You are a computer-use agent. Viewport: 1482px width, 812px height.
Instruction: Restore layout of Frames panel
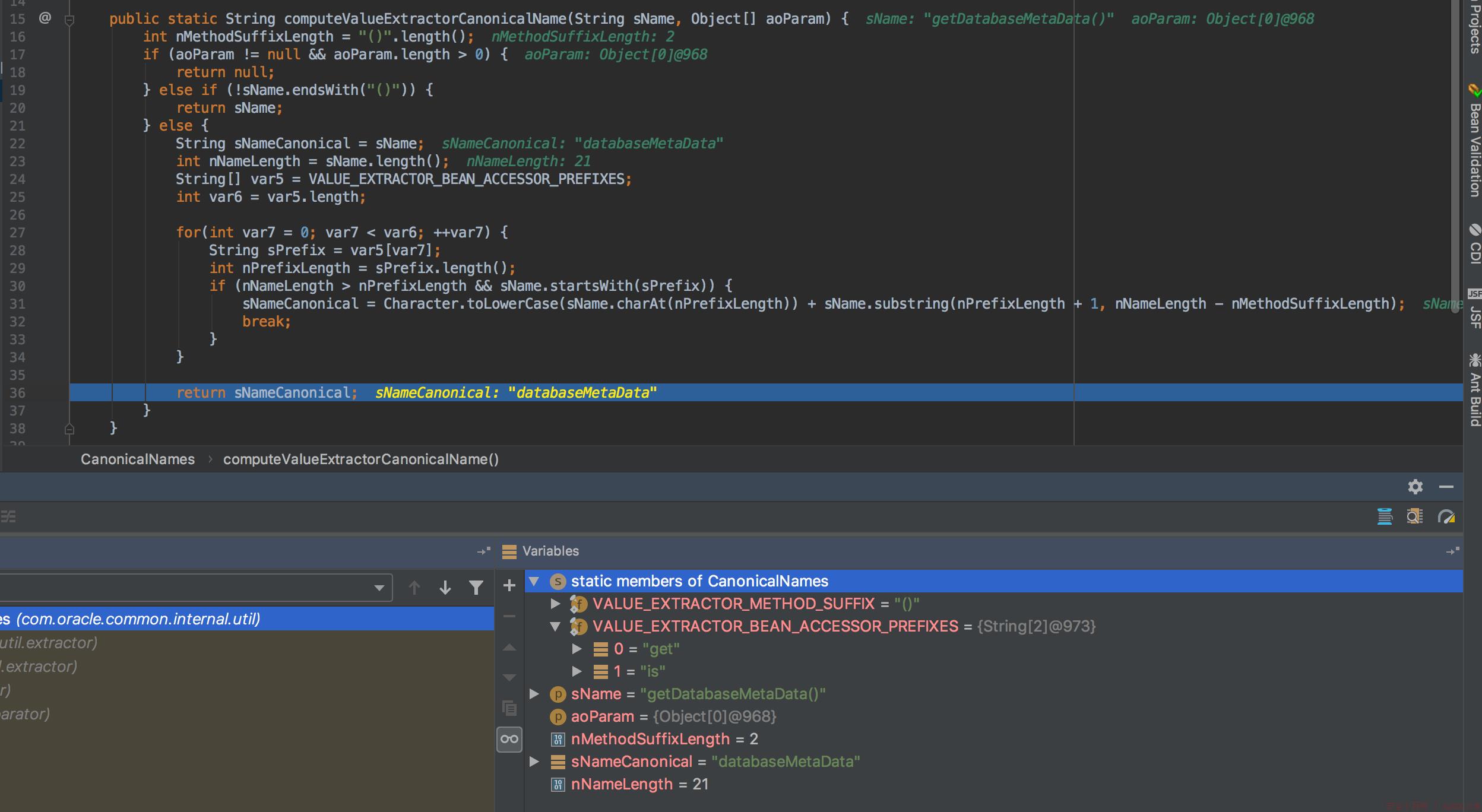coord(484,551)
